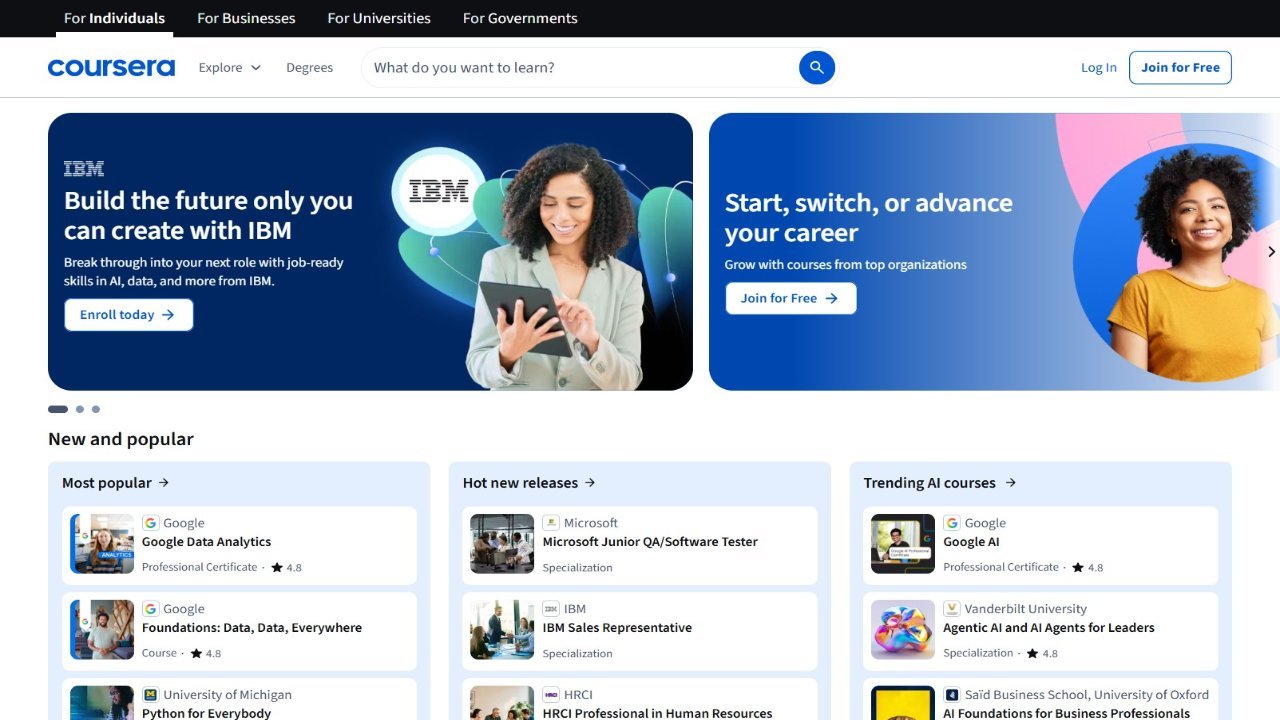The height and width of the screenshot is (720, 1280).
Task: Open the Explore dropdown menu
Action: (x=230, y=67)
